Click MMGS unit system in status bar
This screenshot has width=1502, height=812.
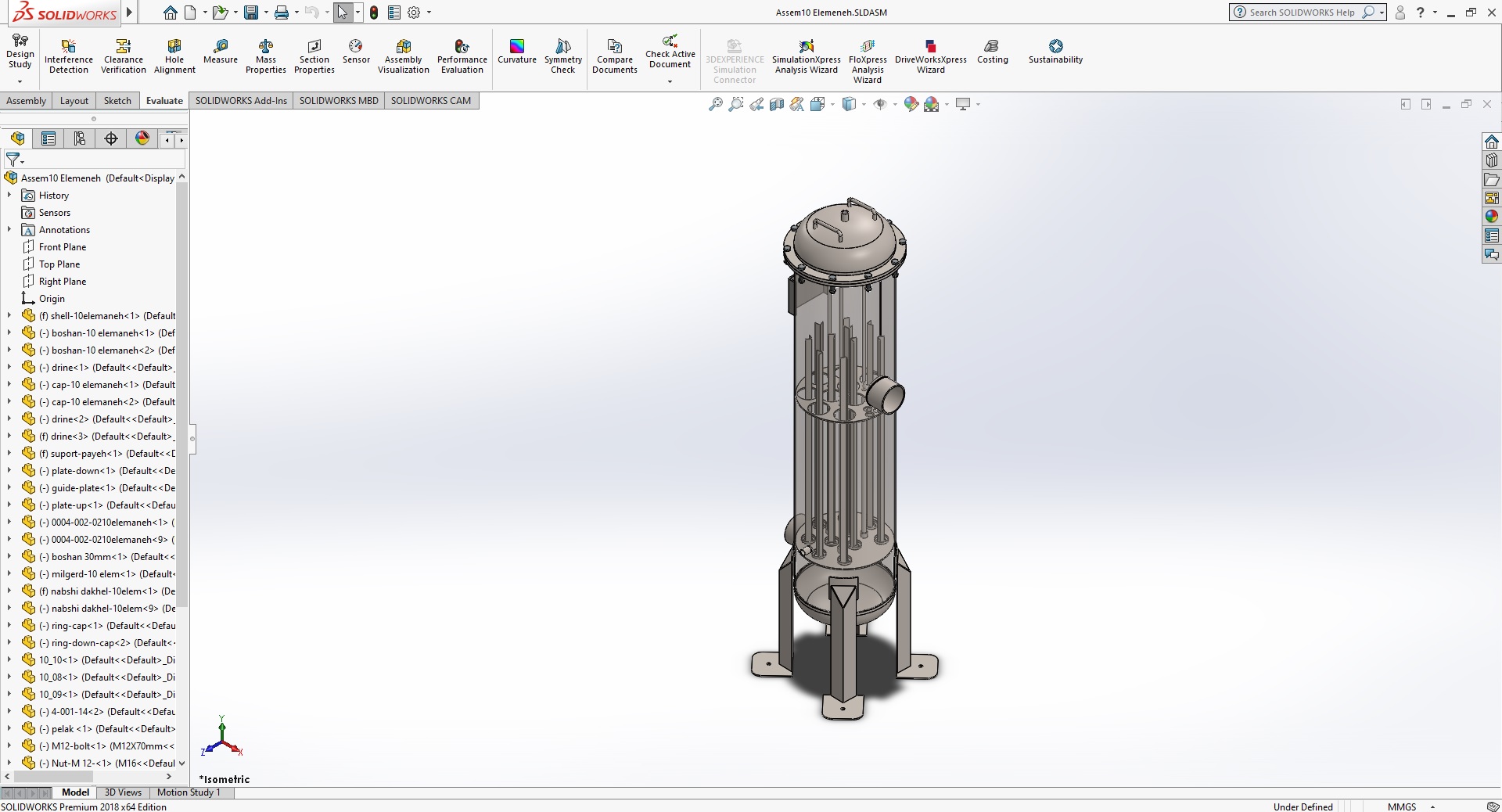1402,807
